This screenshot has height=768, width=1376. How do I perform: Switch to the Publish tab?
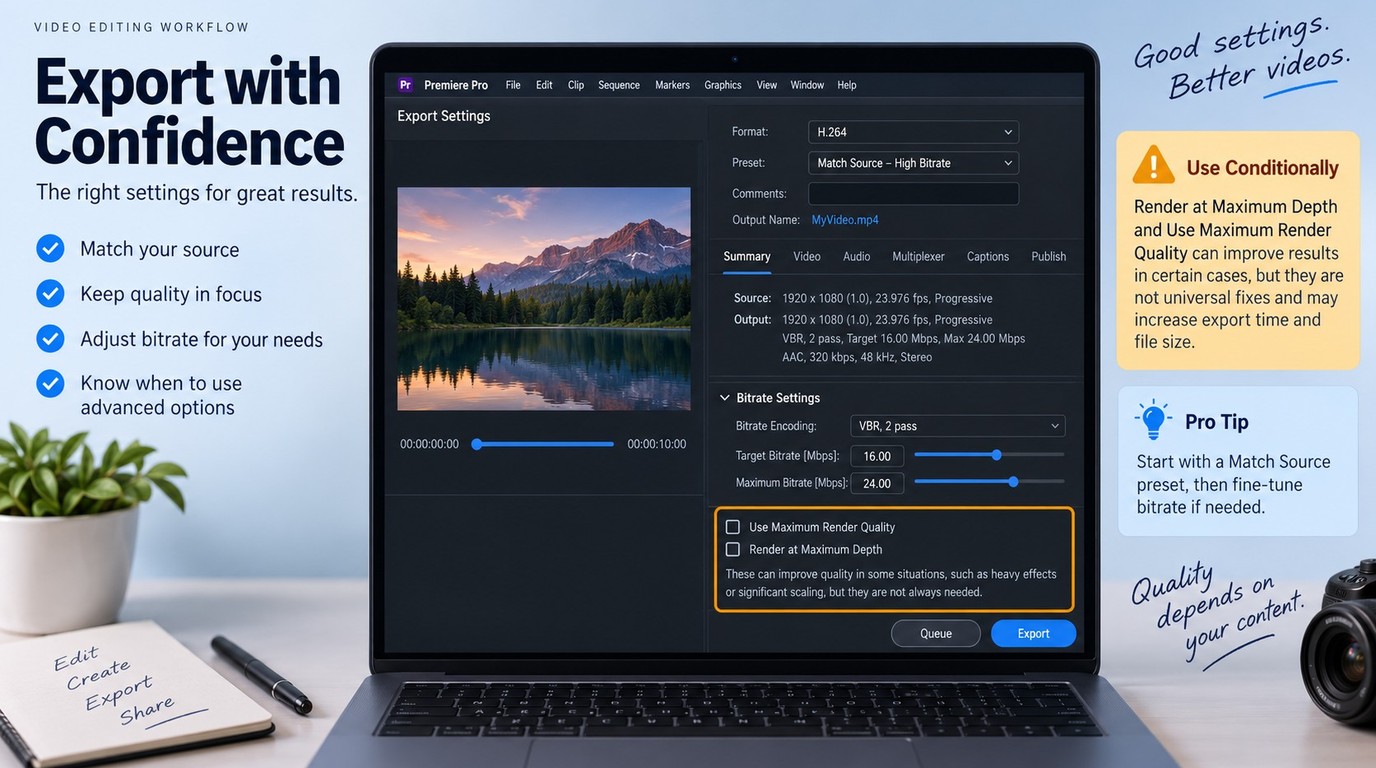point(1049,257)
